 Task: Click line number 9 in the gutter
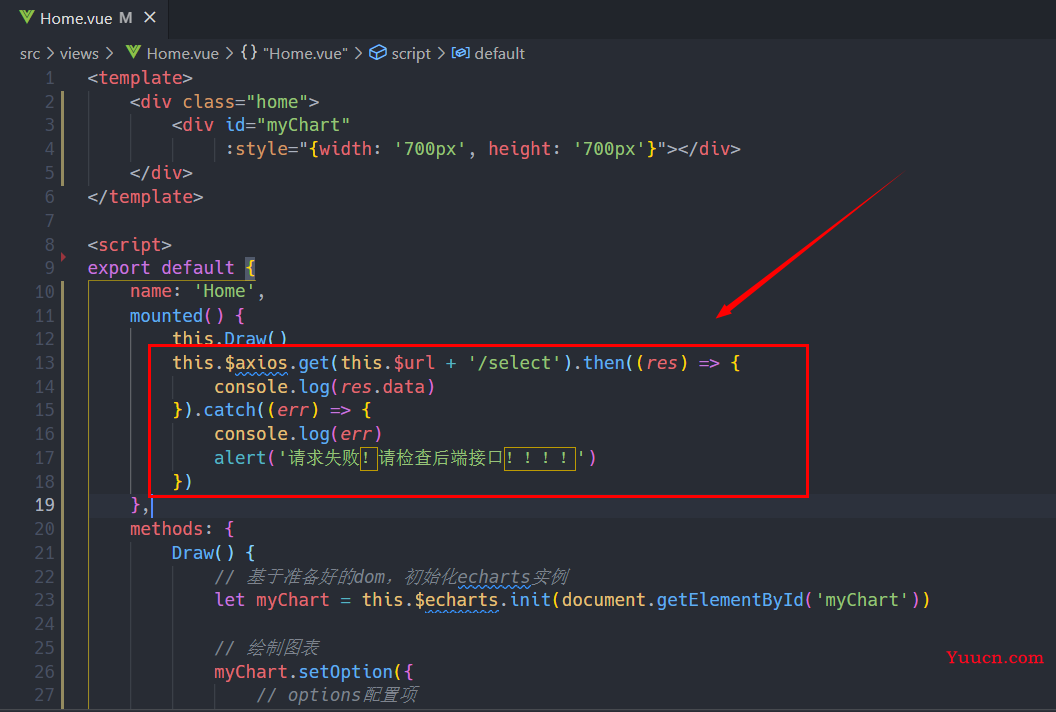click(49, 268)
